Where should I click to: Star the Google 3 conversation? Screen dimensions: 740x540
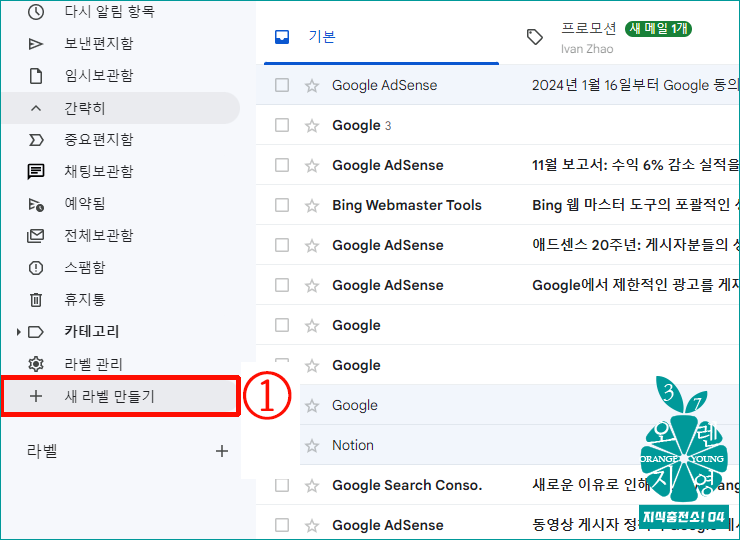point(311,126)
